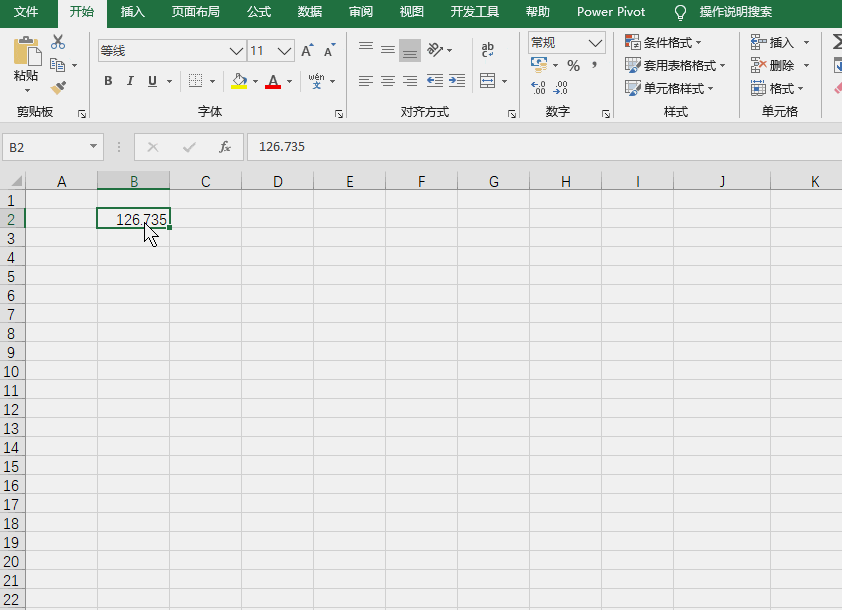Open the font name 等线 dropdown
The image size is (842, 610).
click(x=236, y=51)
